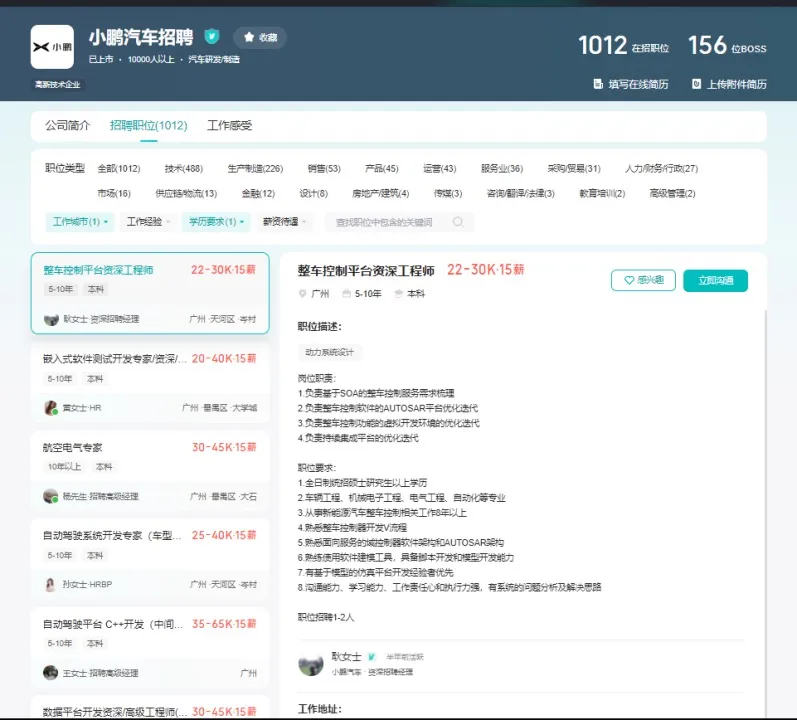Select 嵌入式软件测试开发专家 job card
This screenshot has height=720, width=797.
150,382
